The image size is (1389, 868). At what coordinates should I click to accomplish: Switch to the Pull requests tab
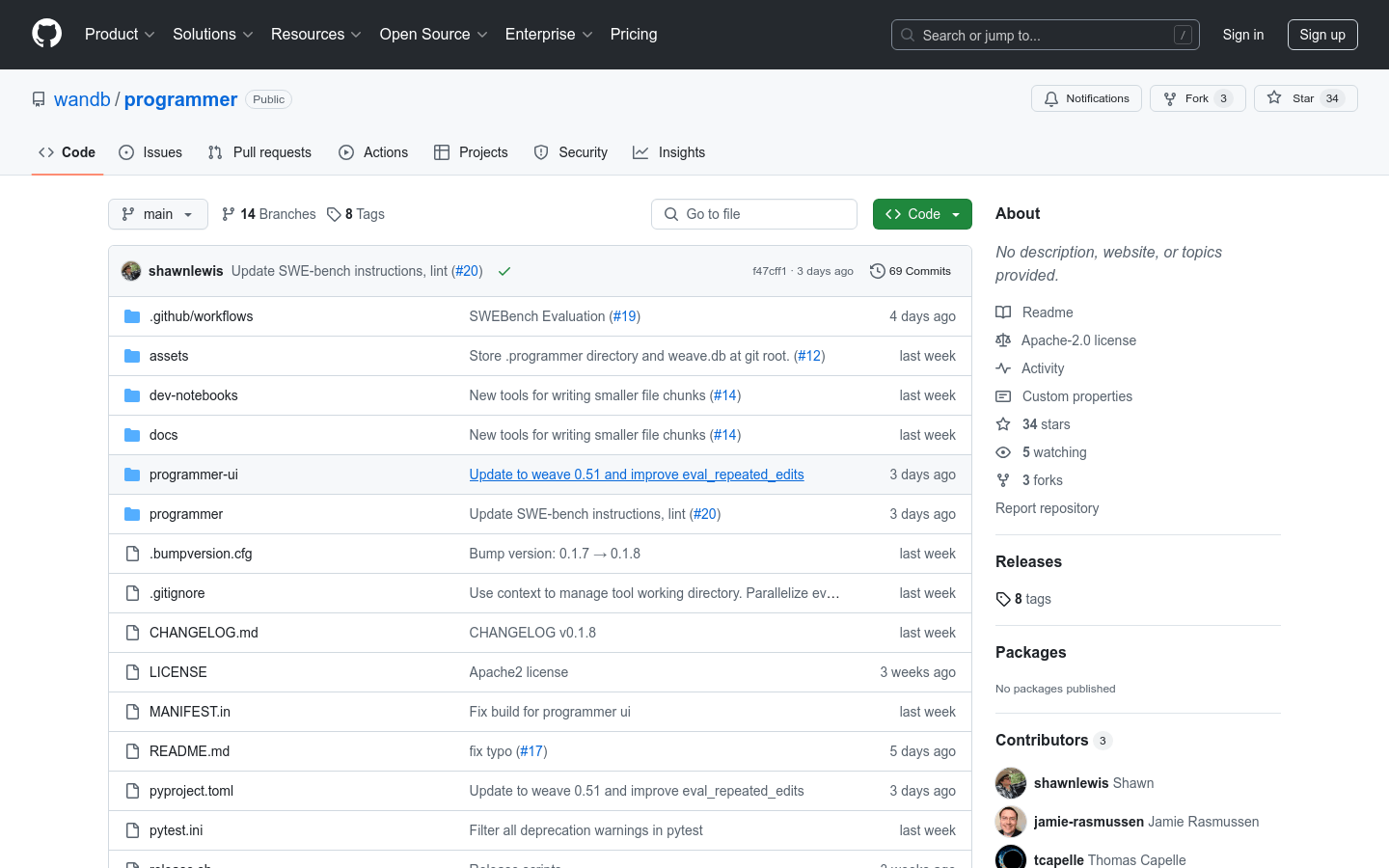(259, 152)
